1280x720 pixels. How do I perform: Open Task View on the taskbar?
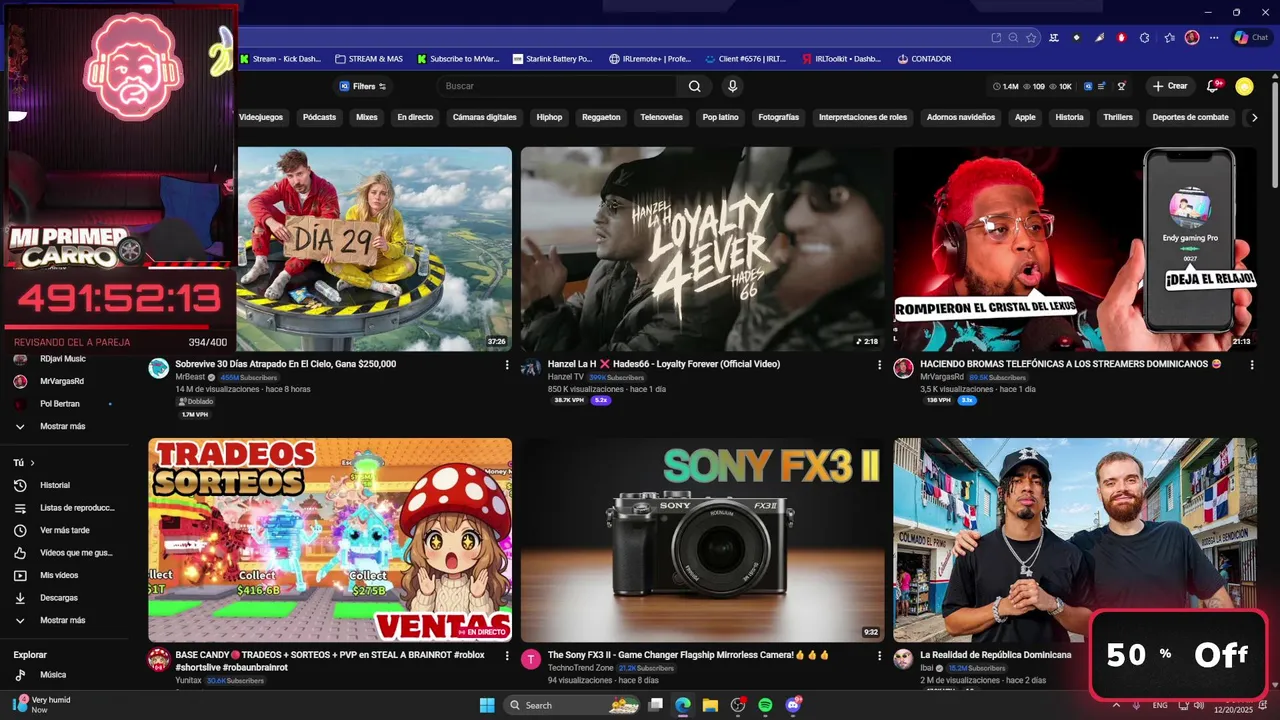[x=656, y=705]
